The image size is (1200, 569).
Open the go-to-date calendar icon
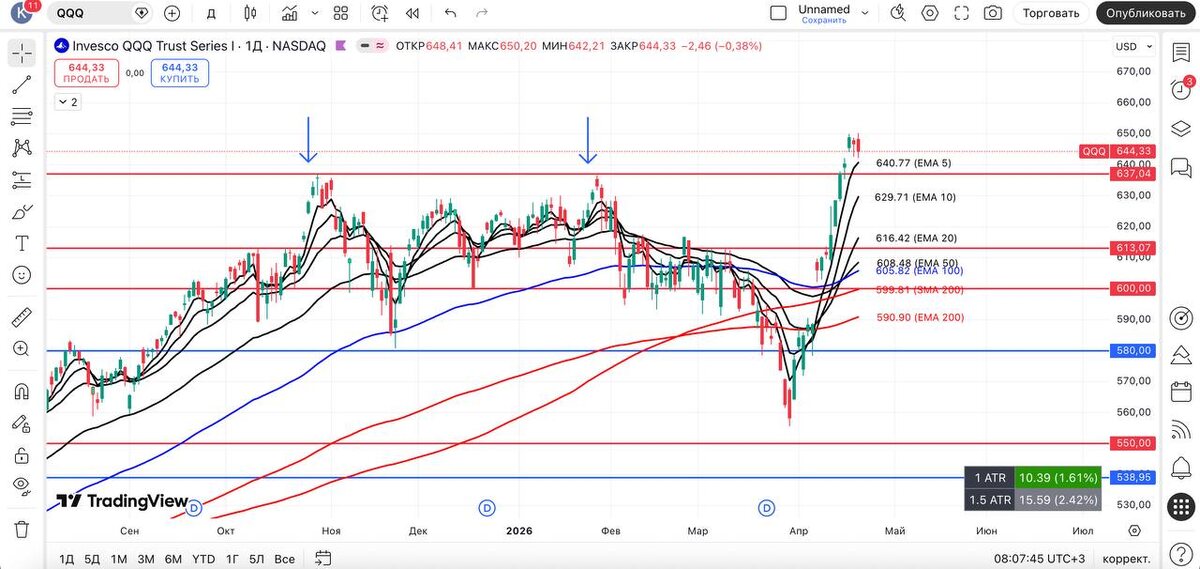pyautogui.click(x=322, y=558)
